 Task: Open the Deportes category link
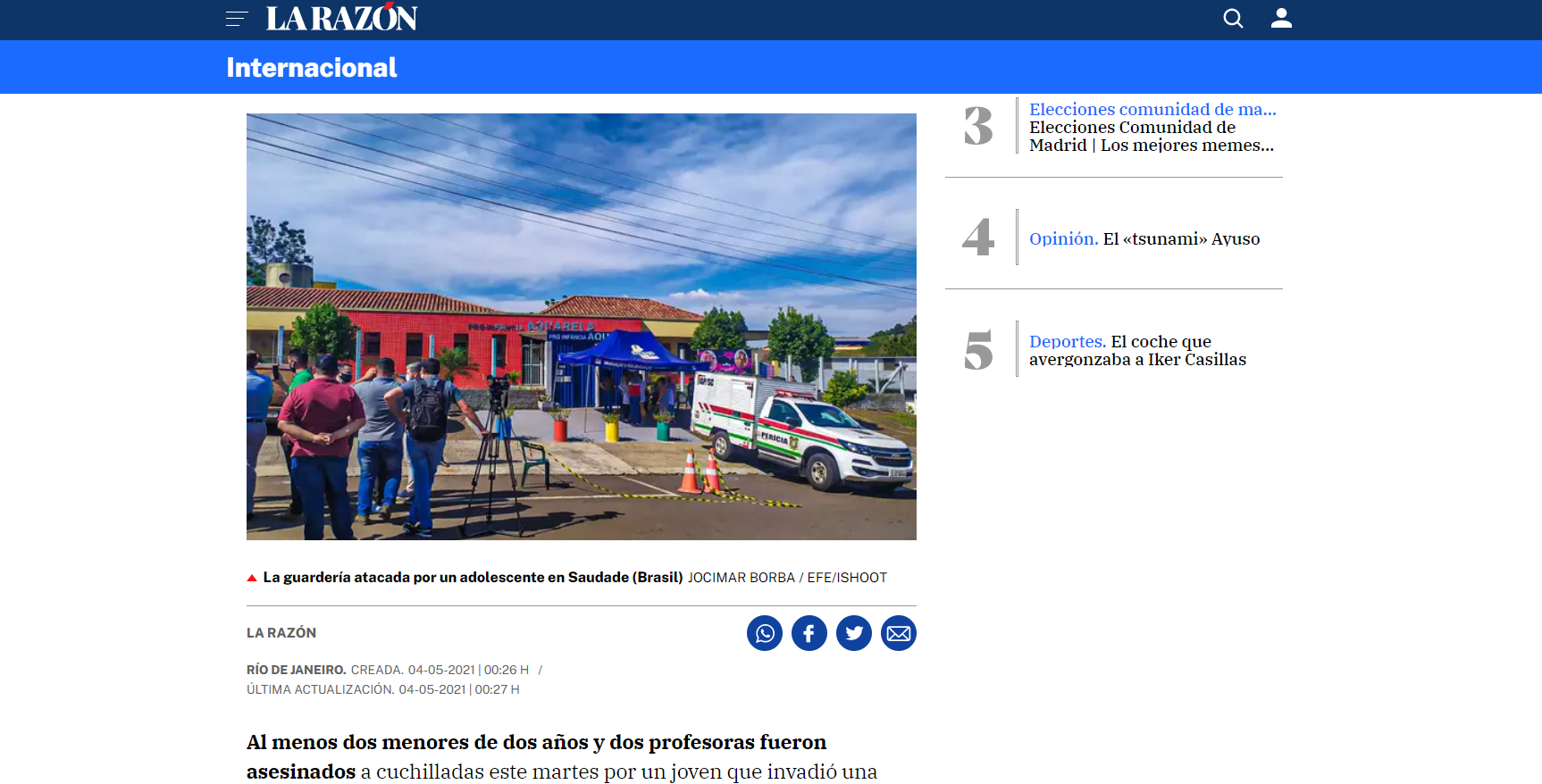click(x=1068, y=341)
